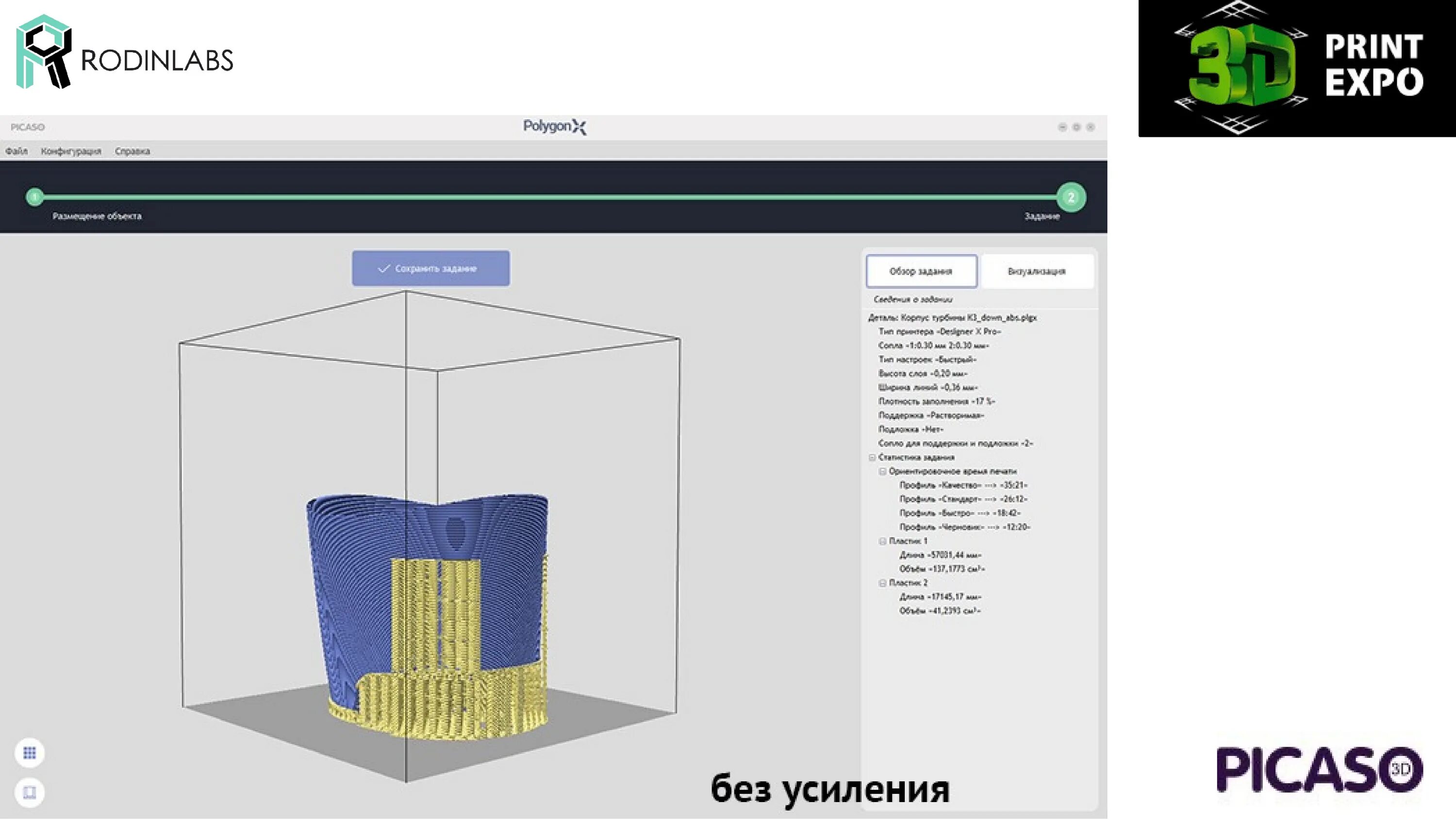
Task: Click the grid view icon at bottom left
Action: (30, 753)
